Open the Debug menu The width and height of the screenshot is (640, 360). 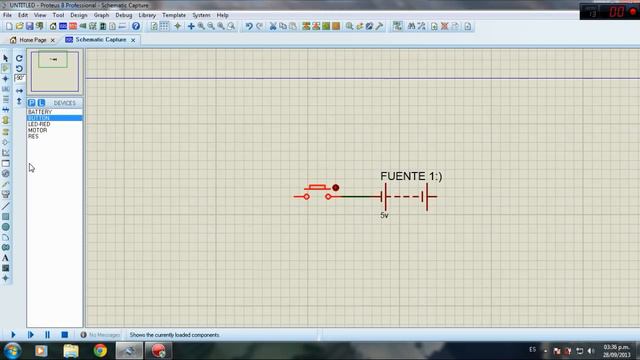(124, 15)
